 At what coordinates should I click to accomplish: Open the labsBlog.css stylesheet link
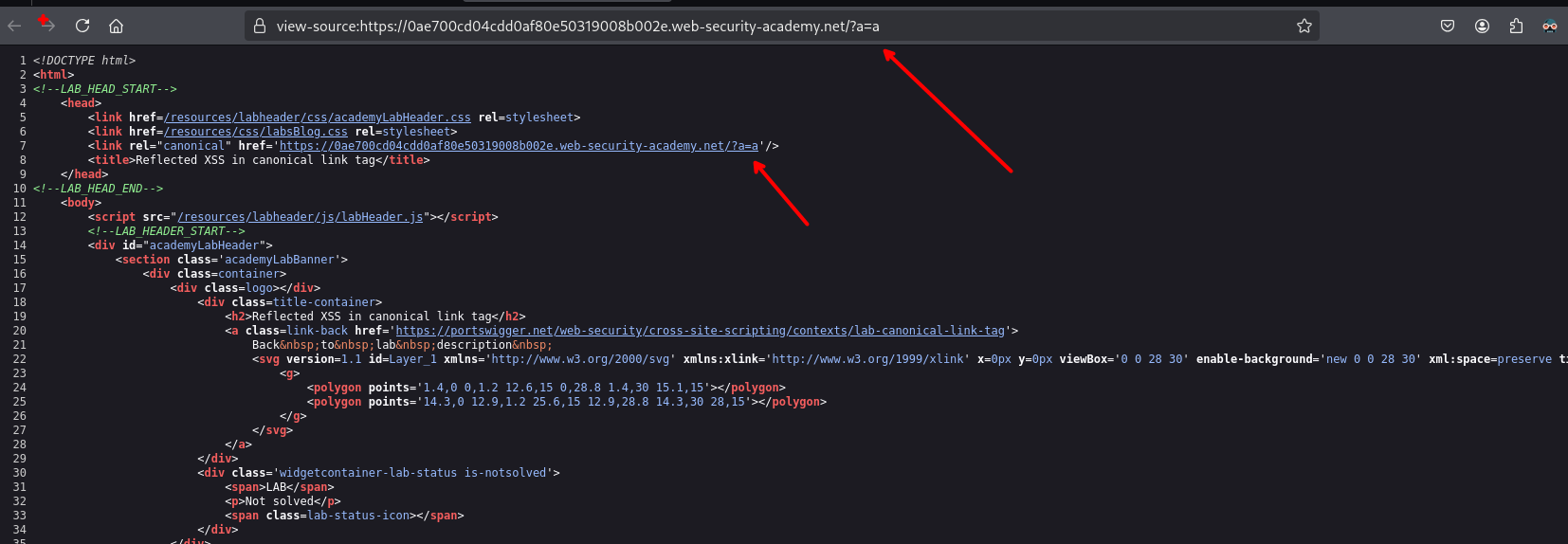(x=255, y=132)
